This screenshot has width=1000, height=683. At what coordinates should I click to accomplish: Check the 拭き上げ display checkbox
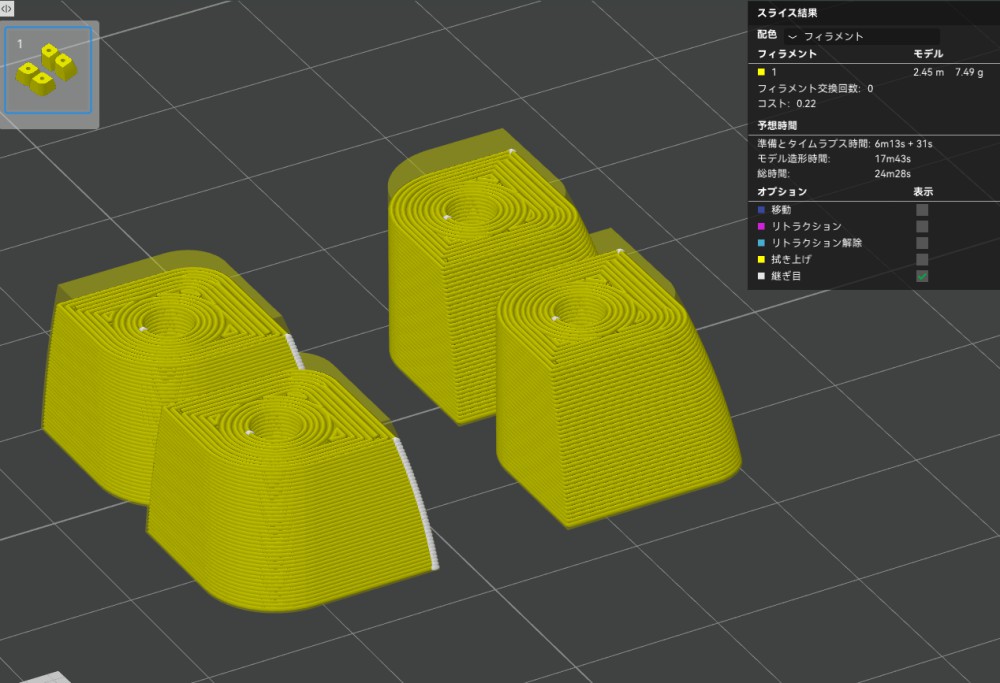pyautogui.click(x=922, y=260)
